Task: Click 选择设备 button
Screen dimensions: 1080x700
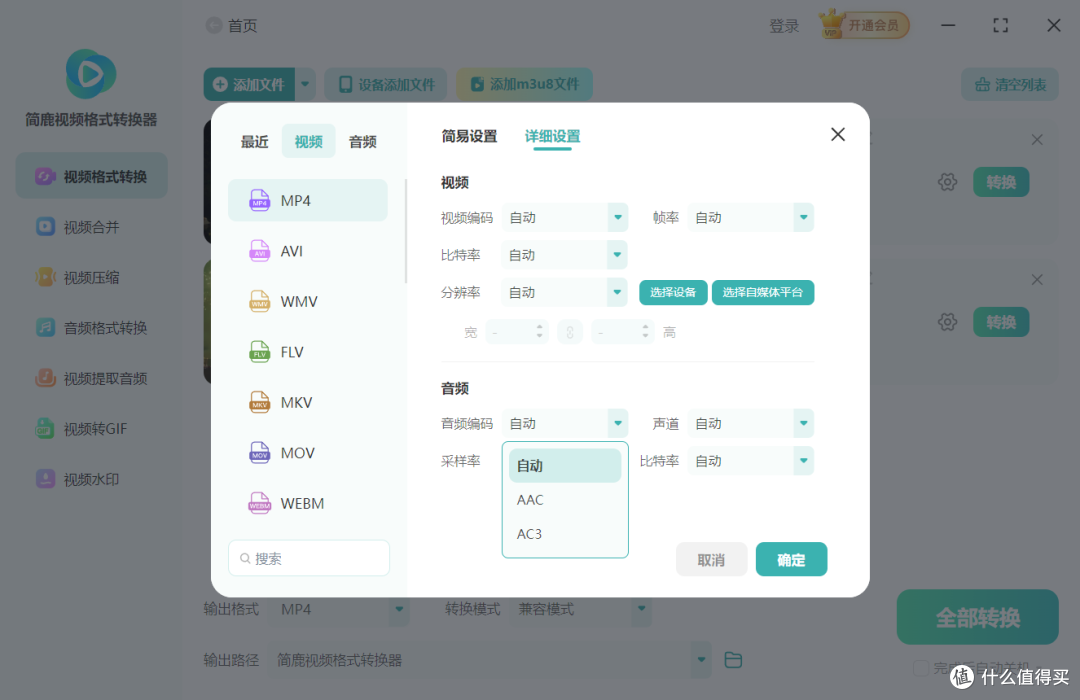Action: (x=673, y=292)
